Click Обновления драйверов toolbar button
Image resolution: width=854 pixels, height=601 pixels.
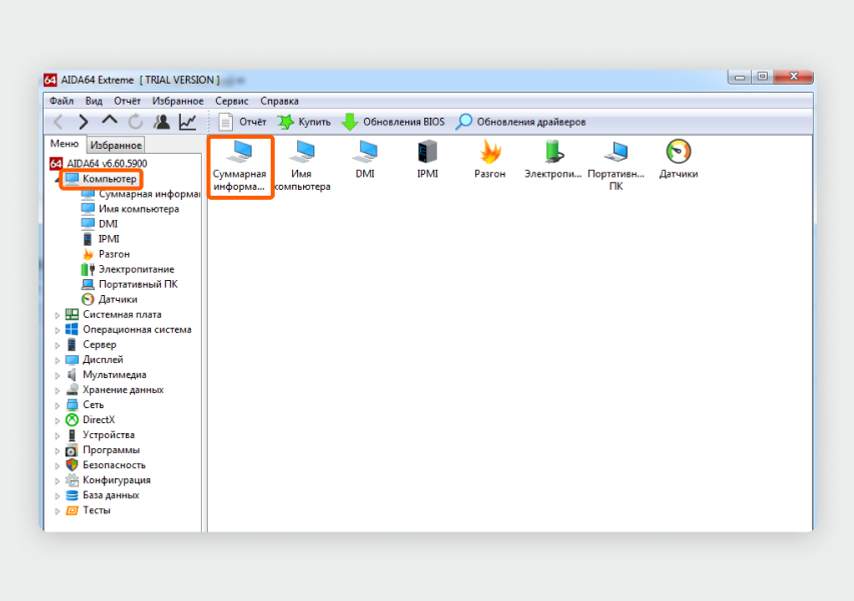[x=521, y=122]
